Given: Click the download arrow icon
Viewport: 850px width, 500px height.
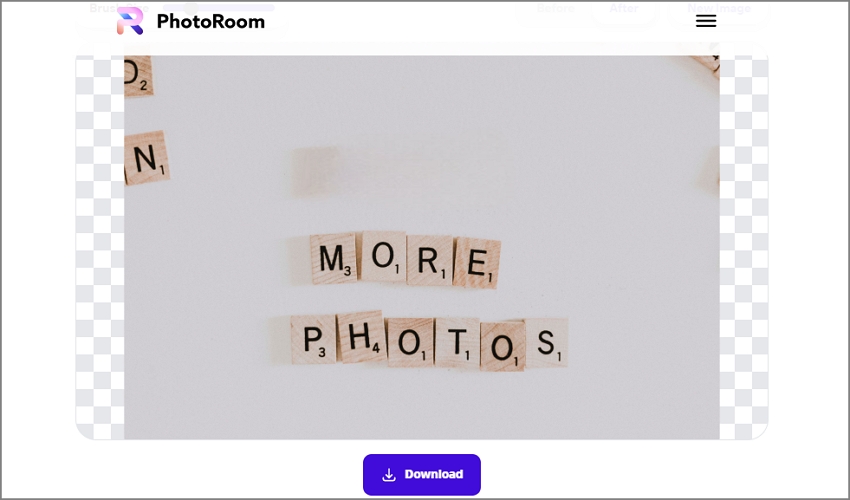Looking at the screenshot, I should pyautogui.click(x=389, y=475).
